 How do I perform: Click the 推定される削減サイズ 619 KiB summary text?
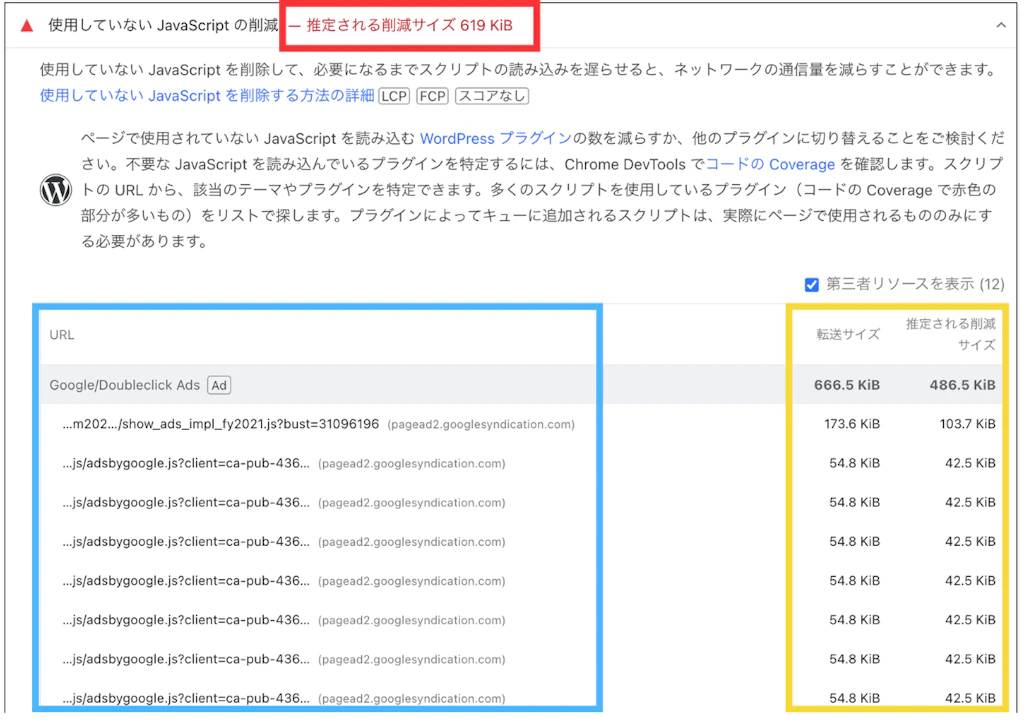click(x=409, y=25)
